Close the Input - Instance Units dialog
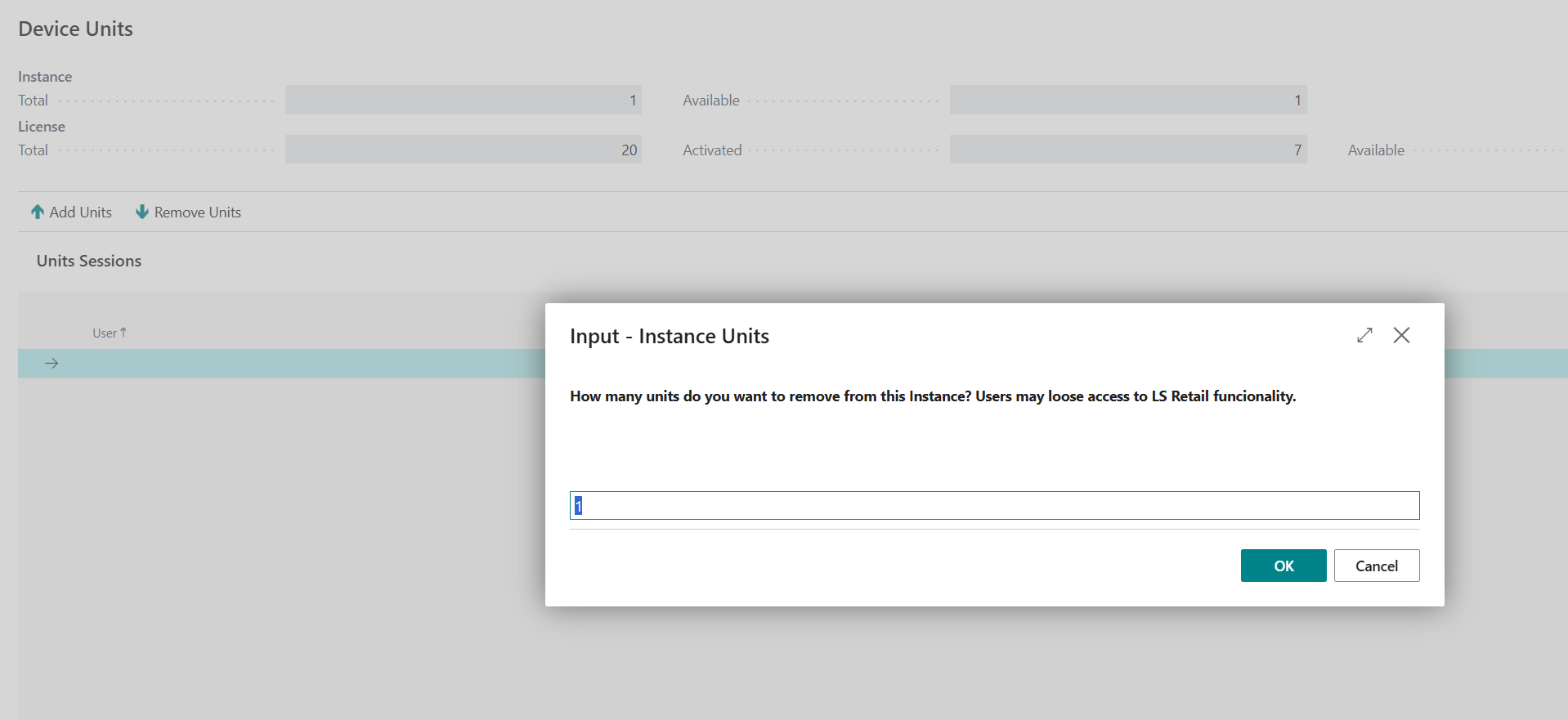 (1401, 335)
